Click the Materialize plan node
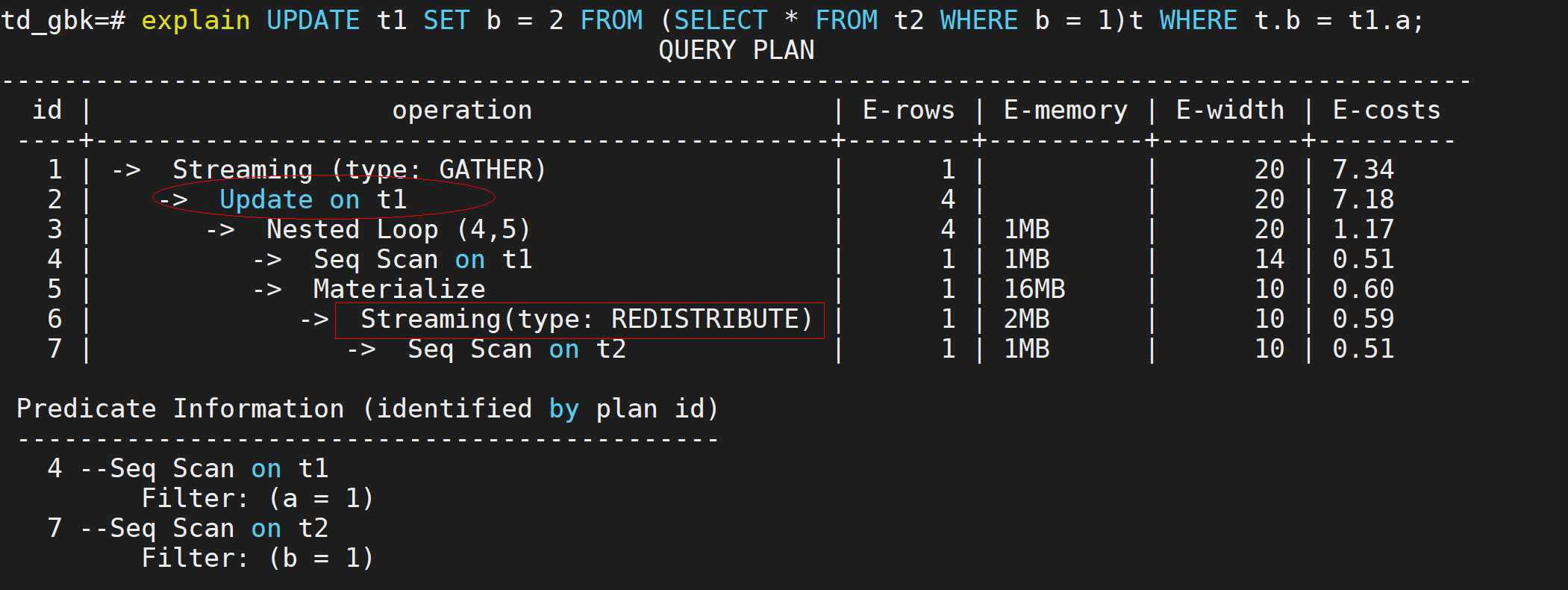 coord(399,290)
